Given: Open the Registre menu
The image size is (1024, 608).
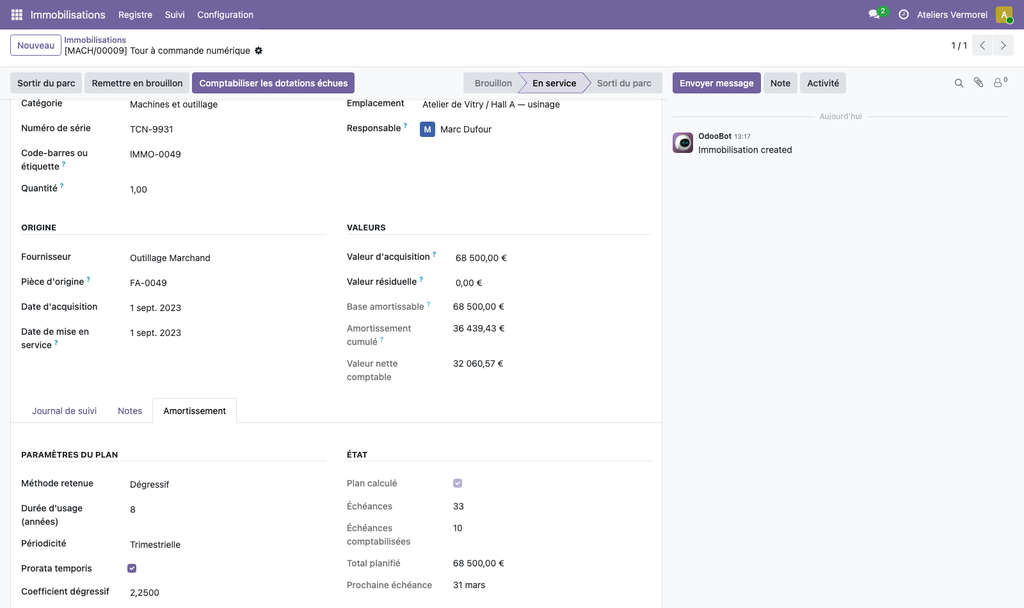Looking at the screenshot, I should tap(135, 14).
